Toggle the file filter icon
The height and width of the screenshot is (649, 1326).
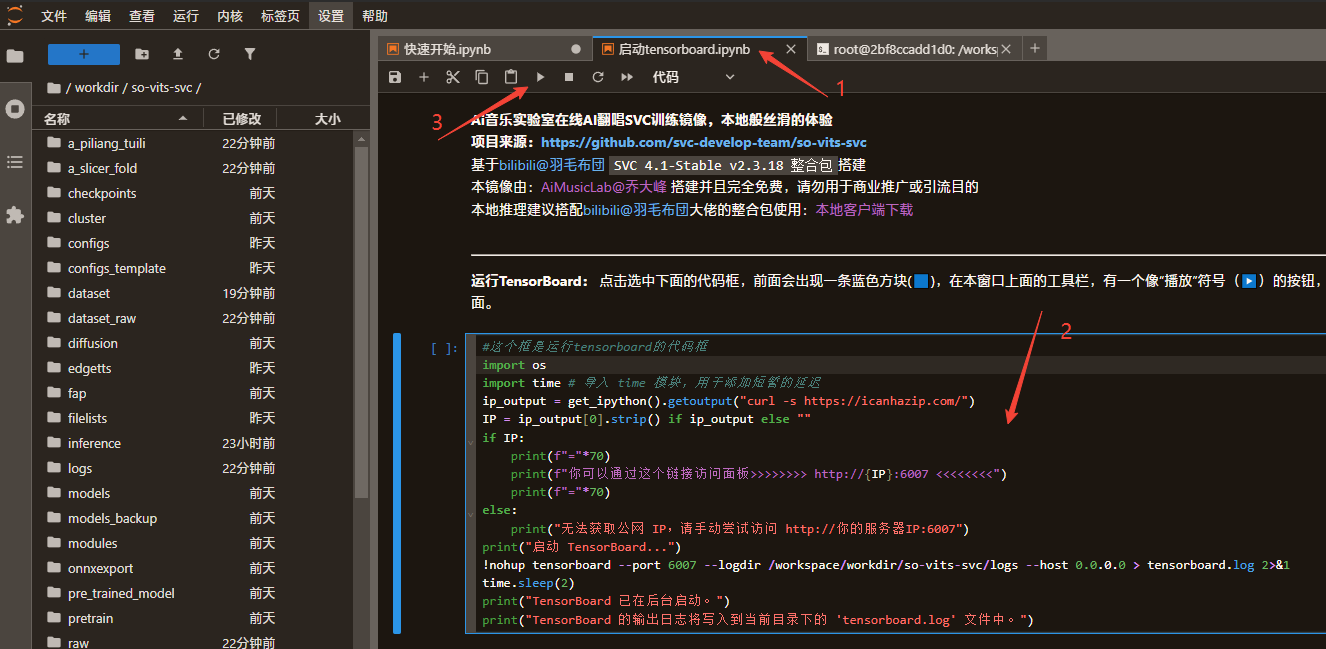point(250,54)
